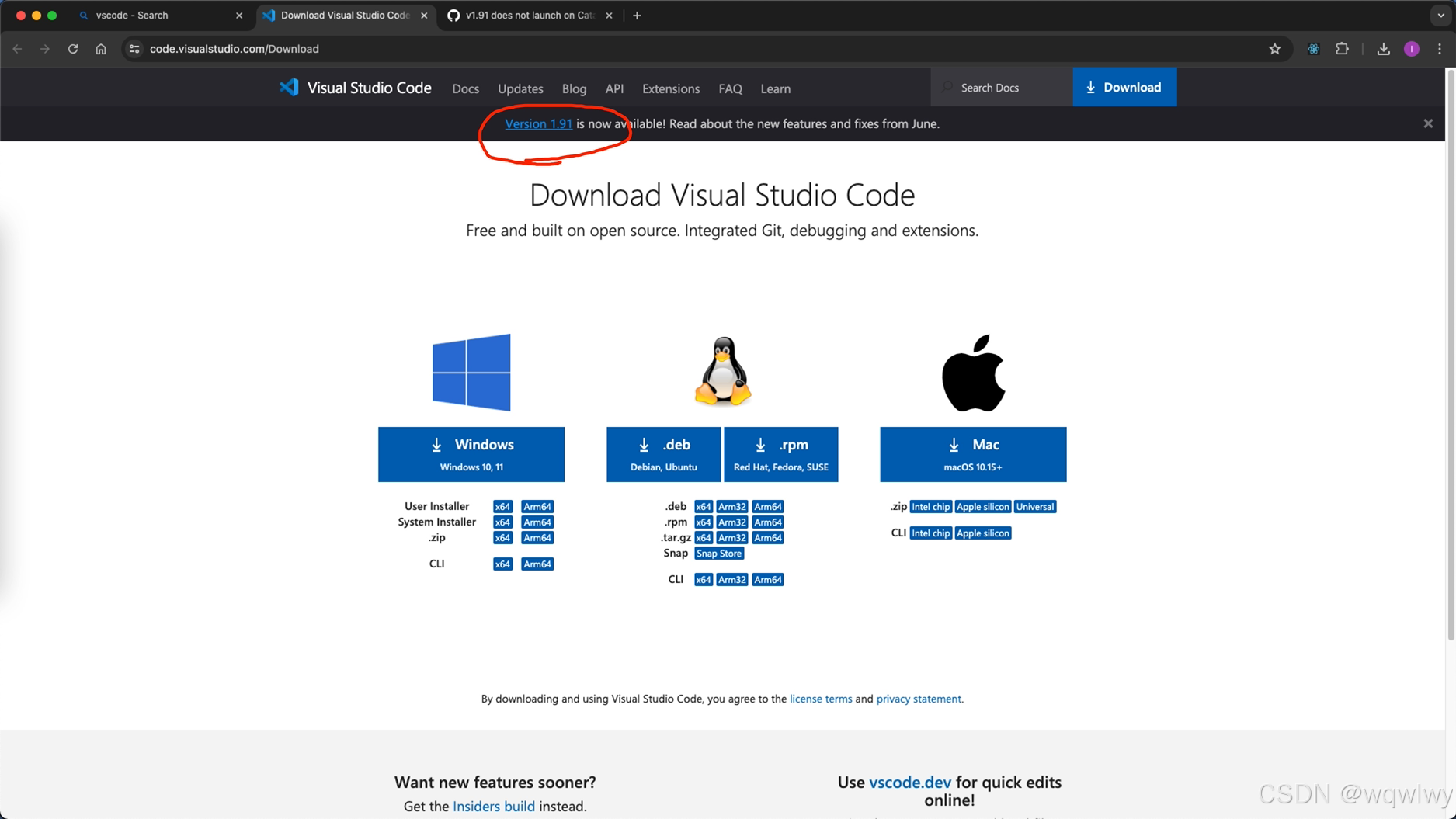Download Mac CLI Intel chip build

point(930,533)
